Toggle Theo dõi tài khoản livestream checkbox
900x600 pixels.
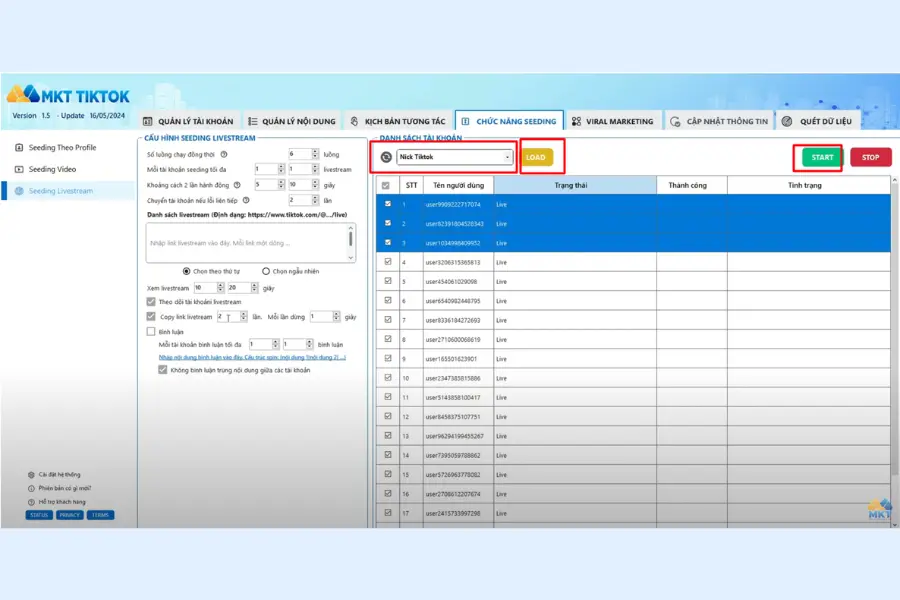(151, 301)
